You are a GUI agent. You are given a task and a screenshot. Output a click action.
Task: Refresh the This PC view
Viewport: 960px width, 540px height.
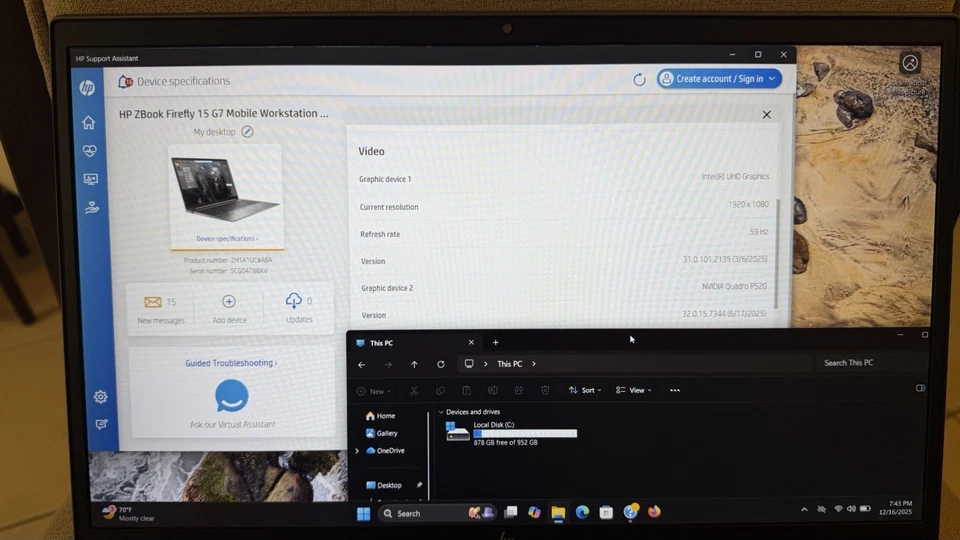(x=441, y=364)
